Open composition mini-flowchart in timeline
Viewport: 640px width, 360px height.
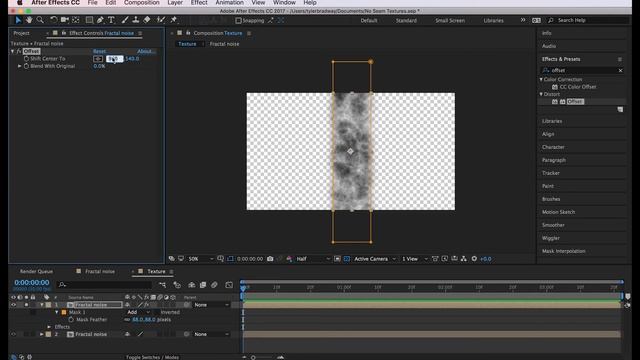(x=162, y=285)
